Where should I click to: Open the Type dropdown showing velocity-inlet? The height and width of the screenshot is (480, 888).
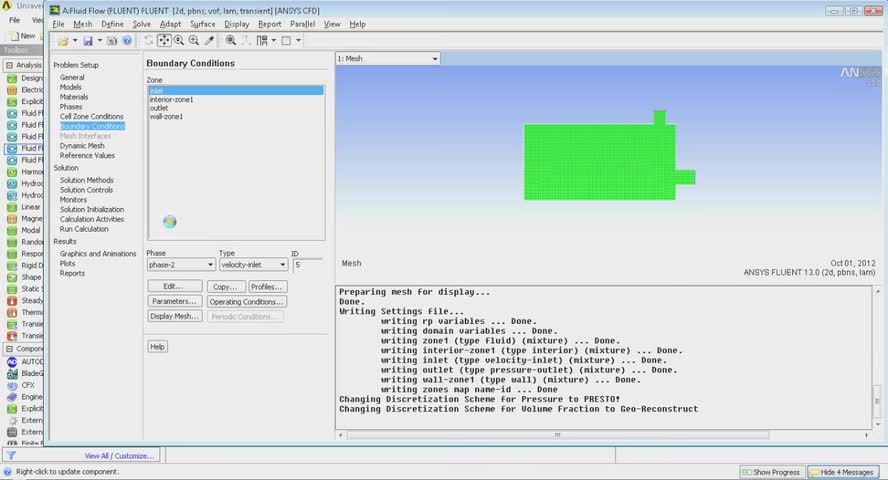click(253, 265)
